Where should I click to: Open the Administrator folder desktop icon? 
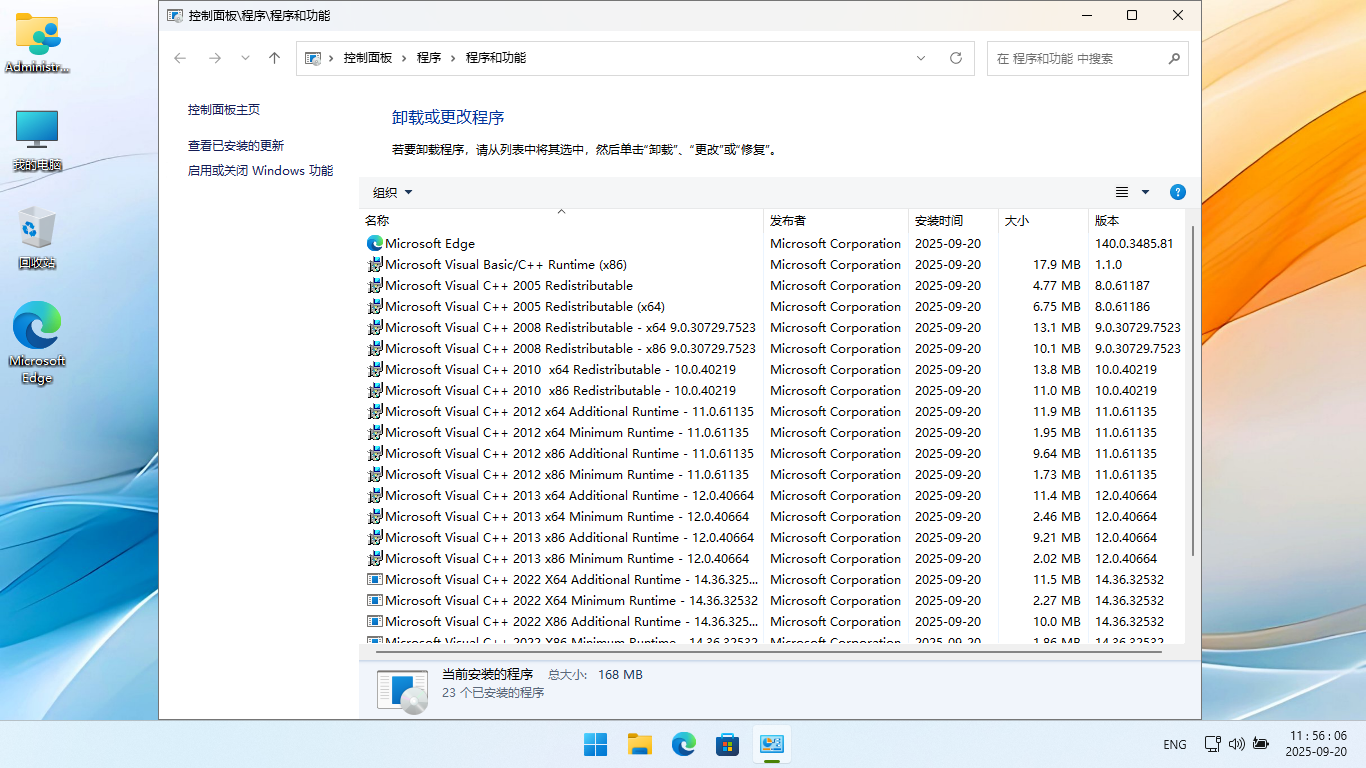37,44
